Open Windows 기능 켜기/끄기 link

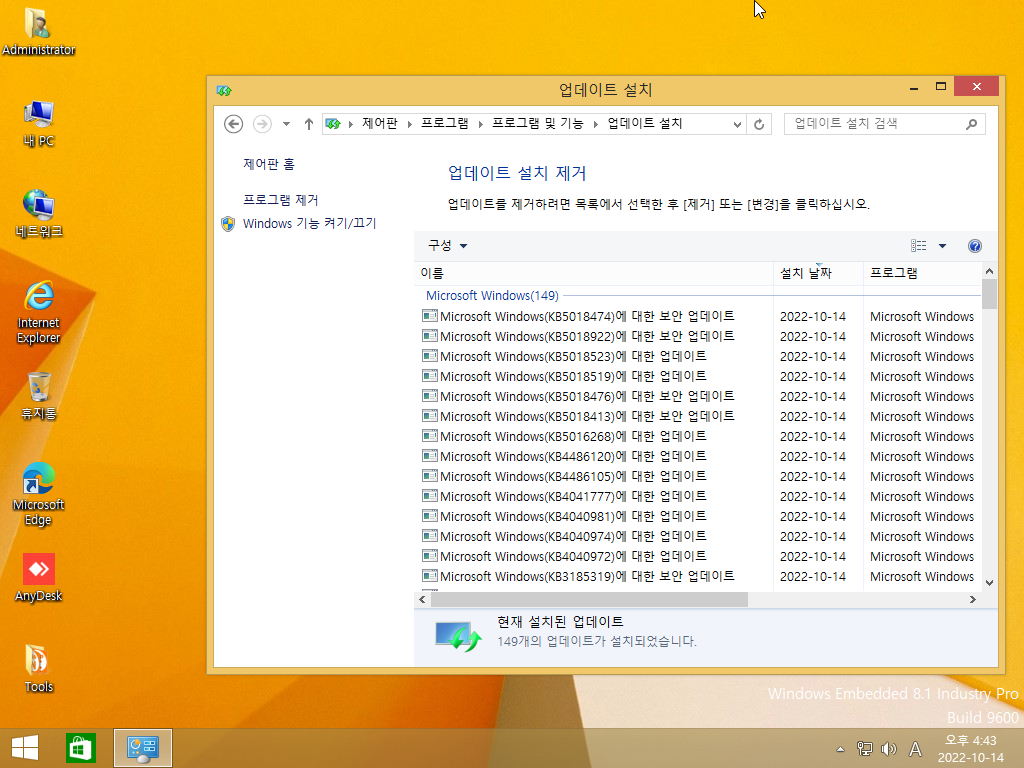tap(310, 223)
